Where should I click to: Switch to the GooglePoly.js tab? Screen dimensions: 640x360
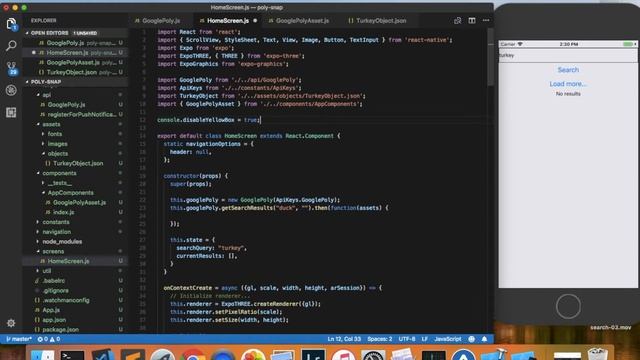click(161, 20)
